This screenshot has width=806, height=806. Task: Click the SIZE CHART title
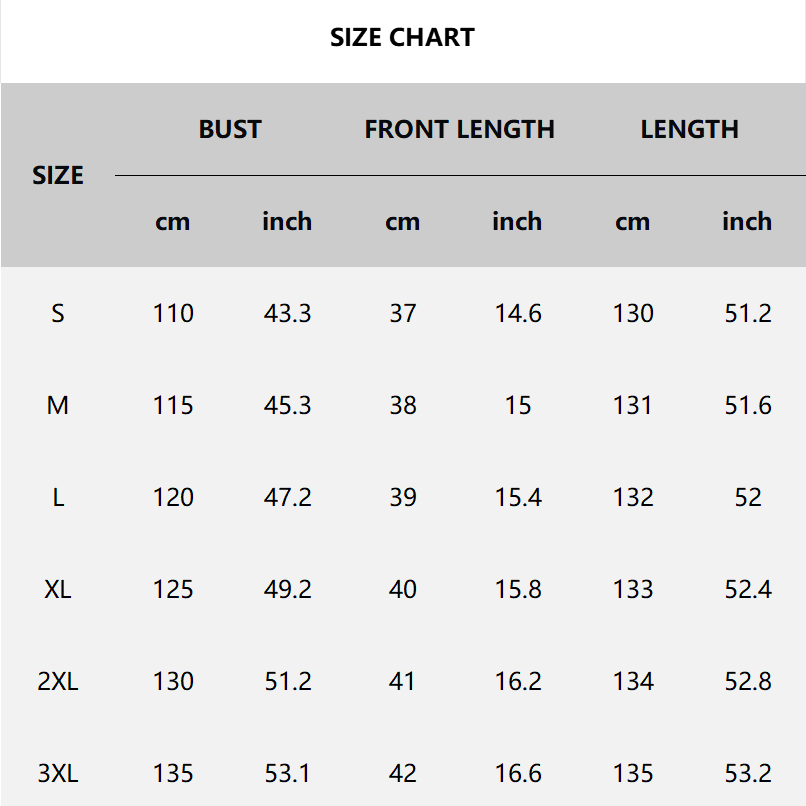pos(402,38)
